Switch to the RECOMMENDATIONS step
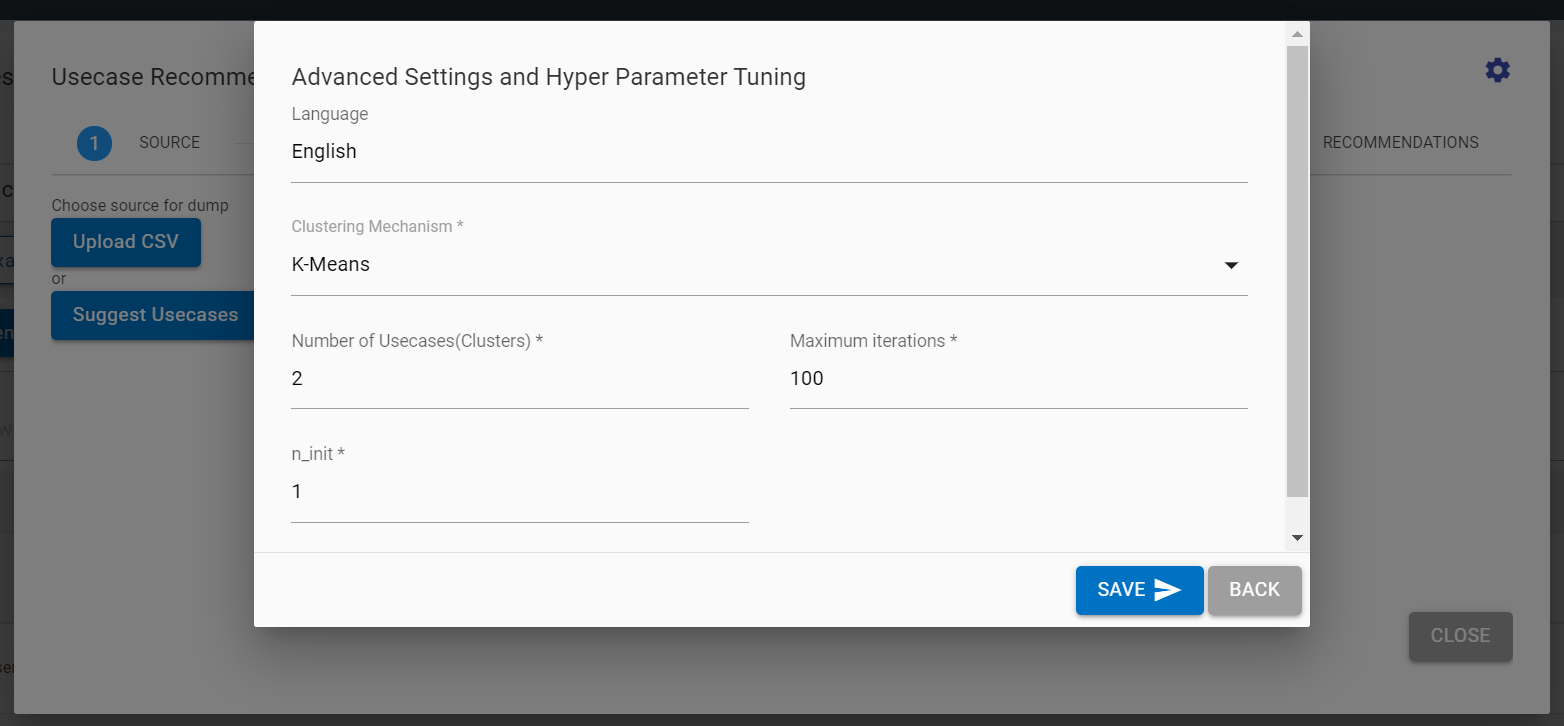The image size is (1564, 726). click(1400, 143)
